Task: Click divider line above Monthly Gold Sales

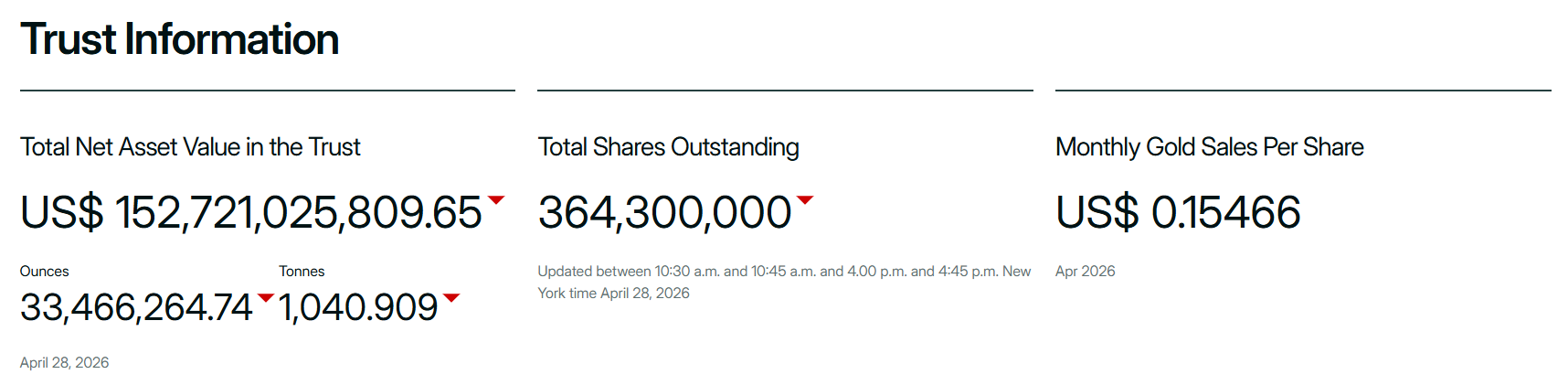Action: [x=1303, y=91]
